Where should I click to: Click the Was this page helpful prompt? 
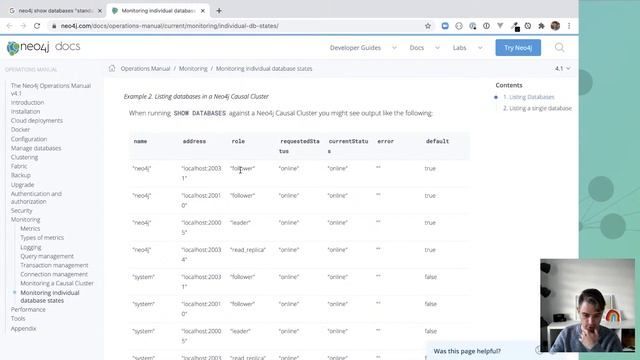click(x=467, y=351)
